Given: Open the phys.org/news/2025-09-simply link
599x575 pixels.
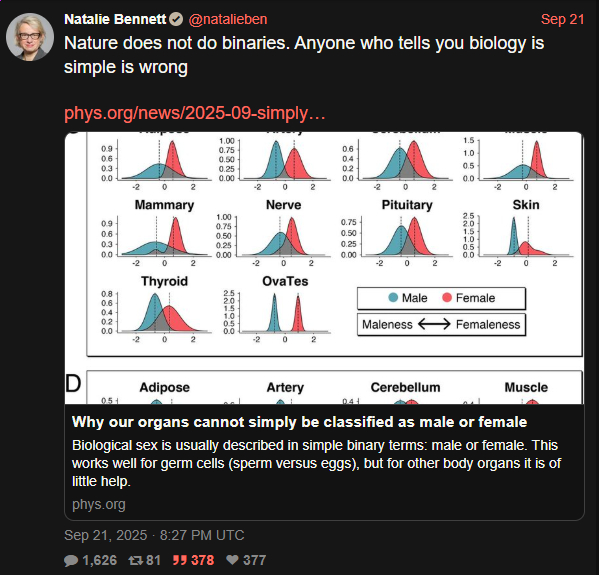Looking at the screenshot, I should pos(195,113).
